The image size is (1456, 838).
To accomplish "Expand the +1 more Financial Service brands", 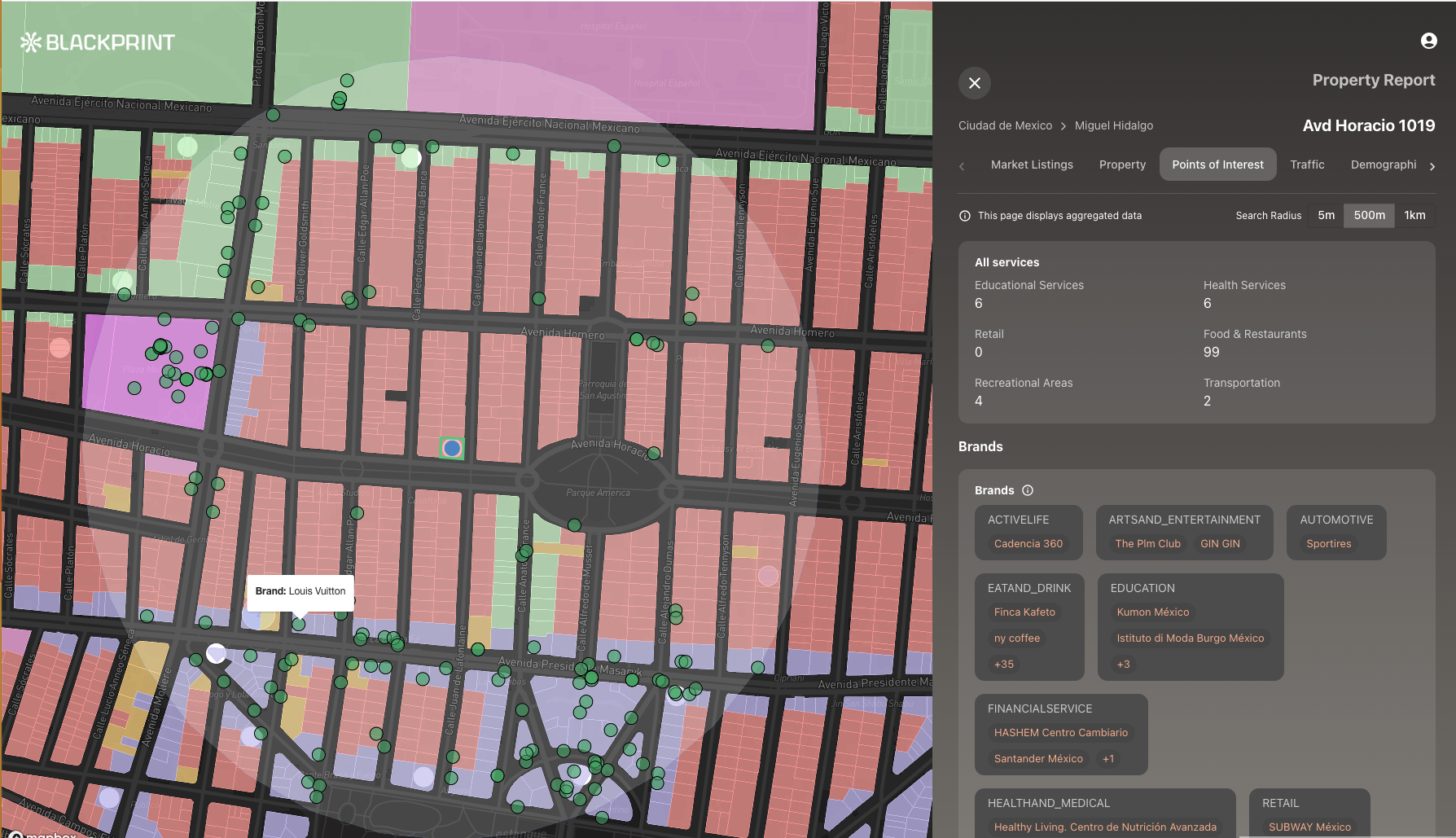I will click(1108, 759).
